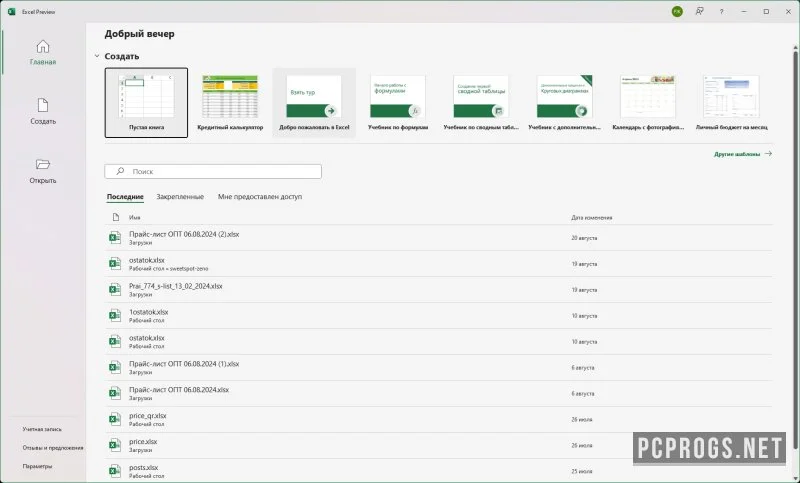Screen dimensions: 800x483
Task: Click the 20 августа date cell
Action: point(584,238)
